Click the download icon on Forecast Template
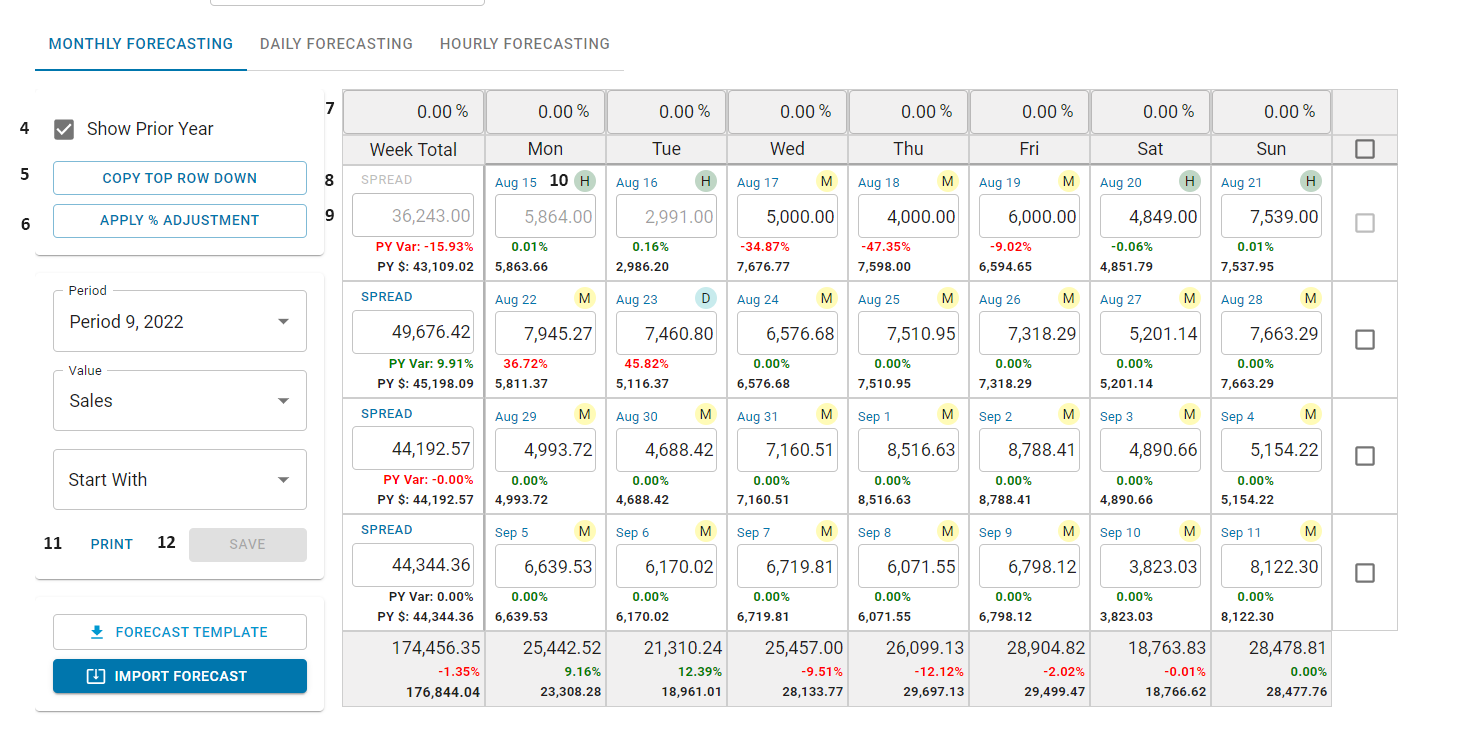This screenshot has height=746, width=1475. pos(97,632)
